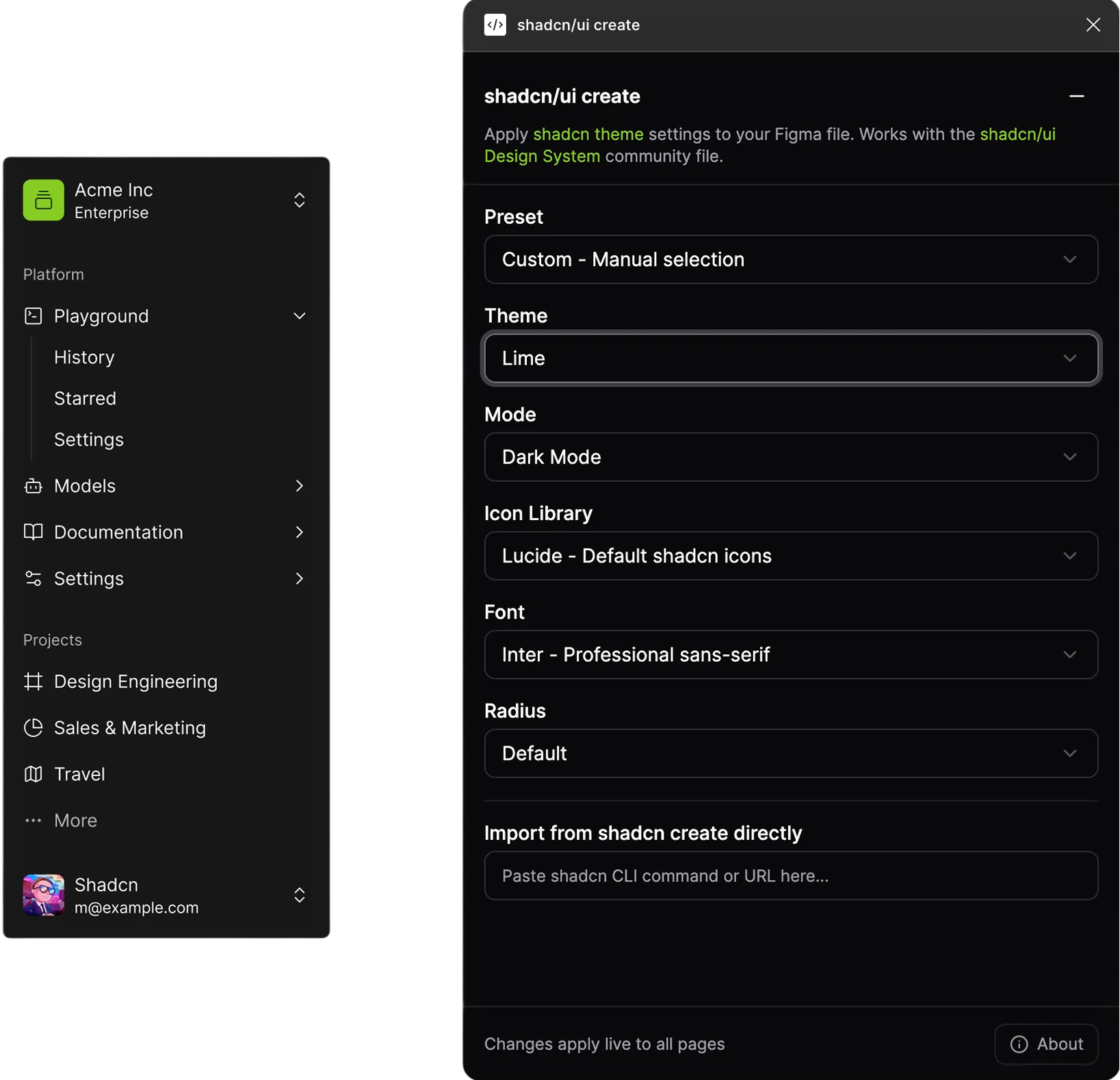The height and width of the screenshot is (1080, 1120).
Task: Click the Settings sliders icon in sidebar
Action: [33, 578]
